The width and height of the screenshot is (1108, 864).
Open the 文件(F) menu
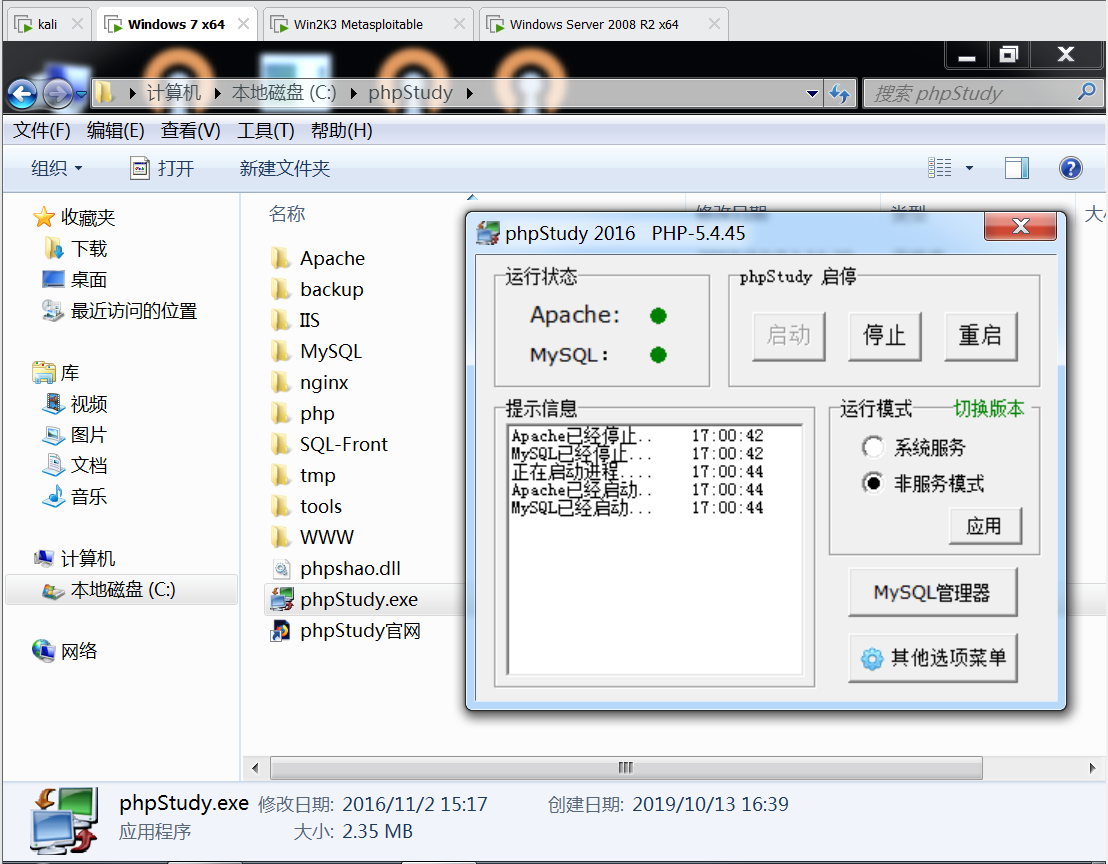click(x=42, y=131)
